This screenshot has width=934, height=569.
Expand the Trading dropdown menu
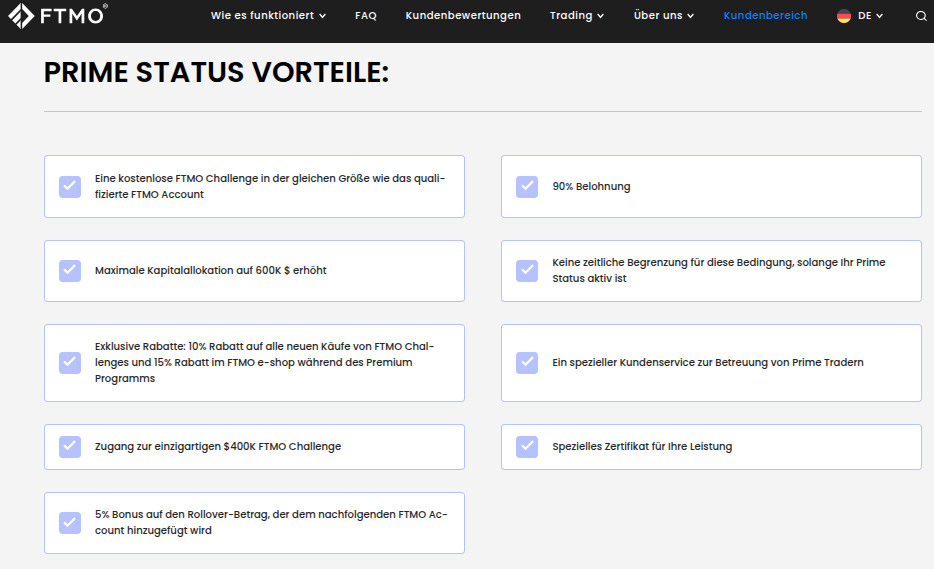click(x=577, y=15)
